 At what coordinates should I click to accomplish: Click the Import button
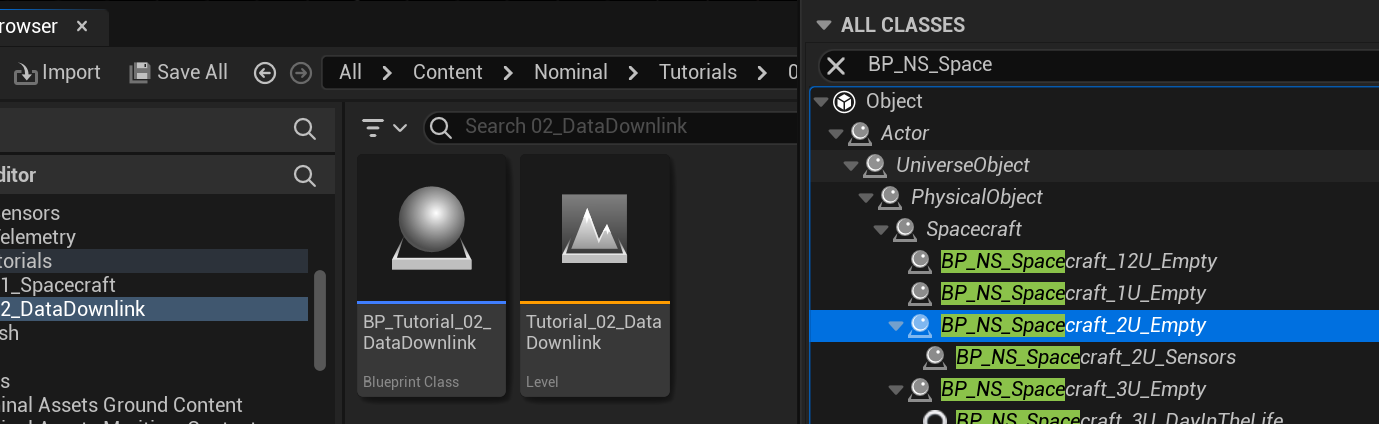57,72
